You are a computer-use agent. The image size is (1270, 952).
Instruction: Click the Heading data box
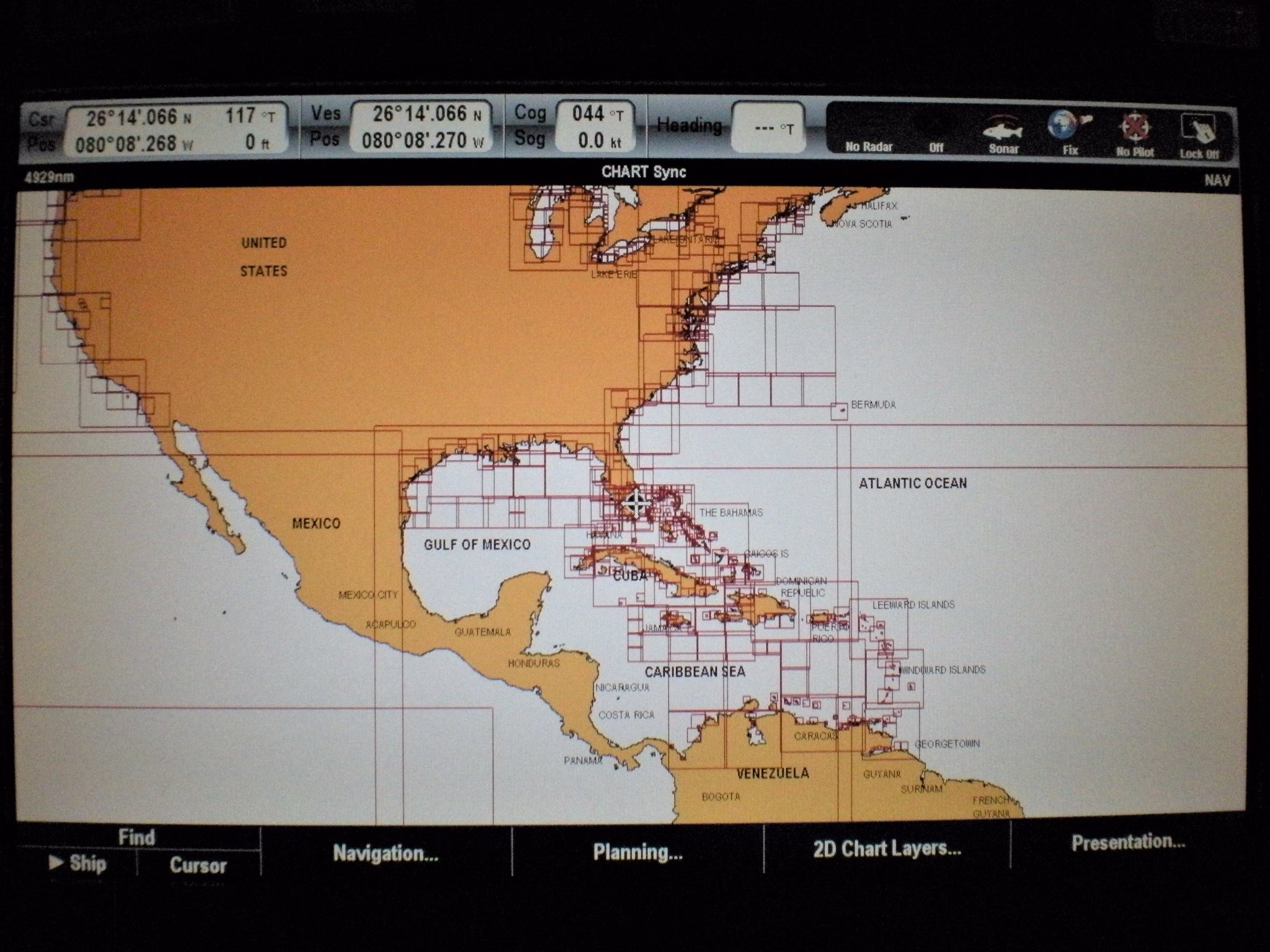(x=768, y=128)
